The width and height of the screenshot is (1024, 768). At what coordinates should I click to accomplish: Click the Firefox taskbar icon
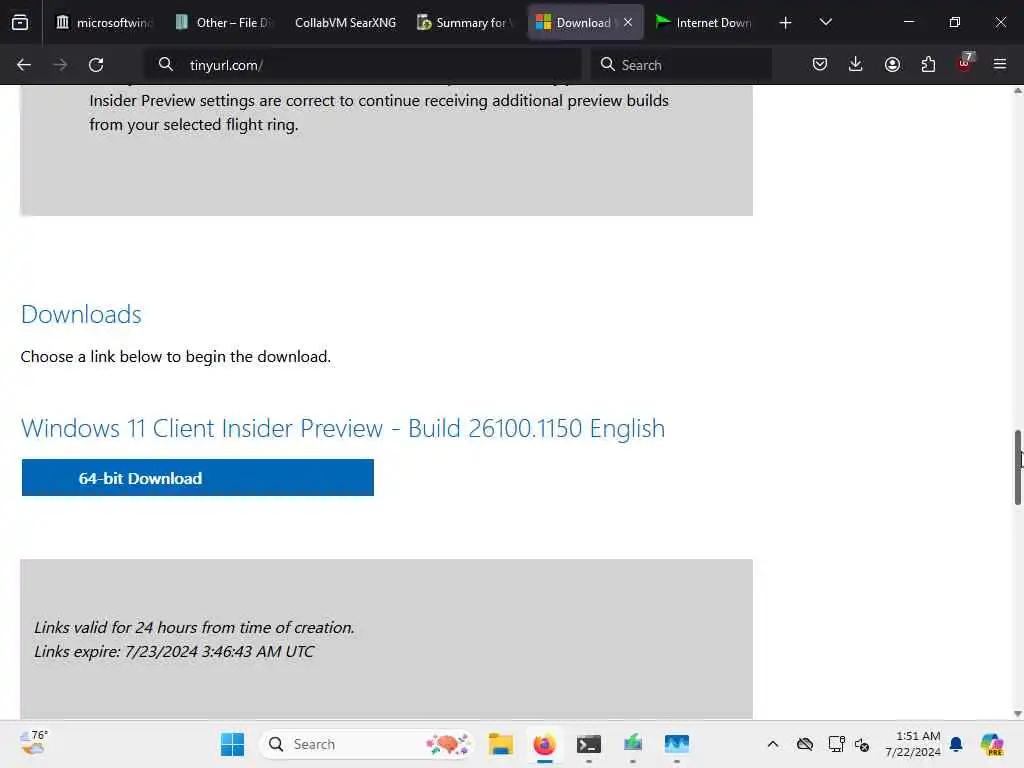point(544,744)
